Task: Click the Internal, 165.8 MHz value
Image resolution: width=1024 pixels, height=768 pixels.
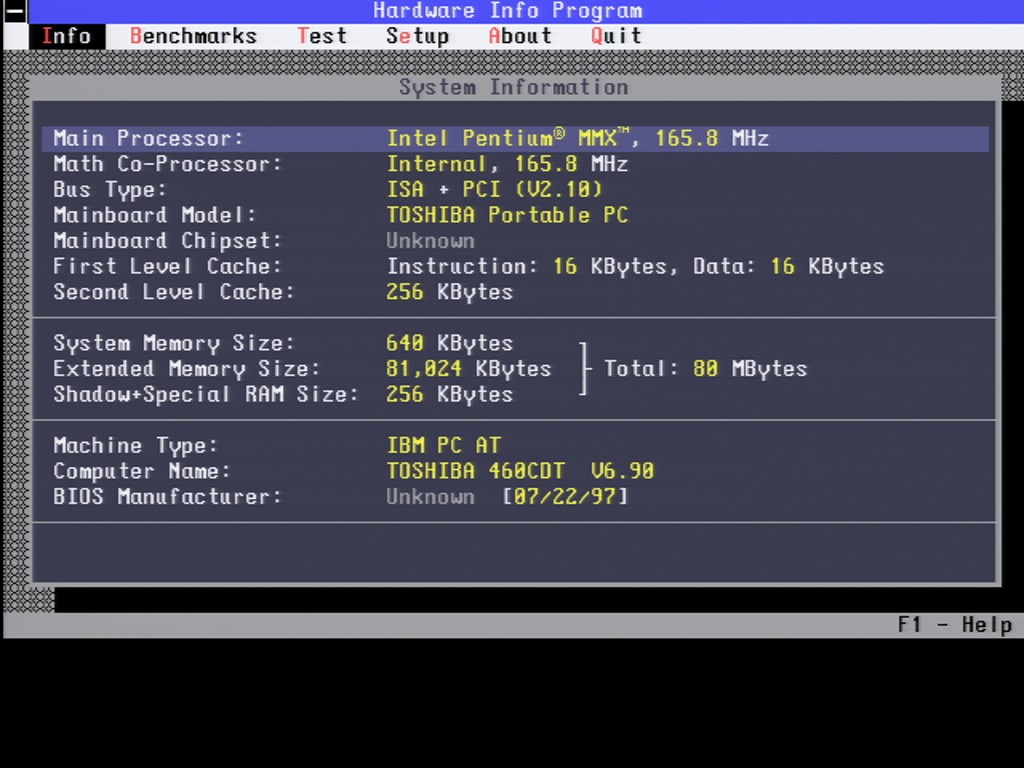Action: (507, 164)
